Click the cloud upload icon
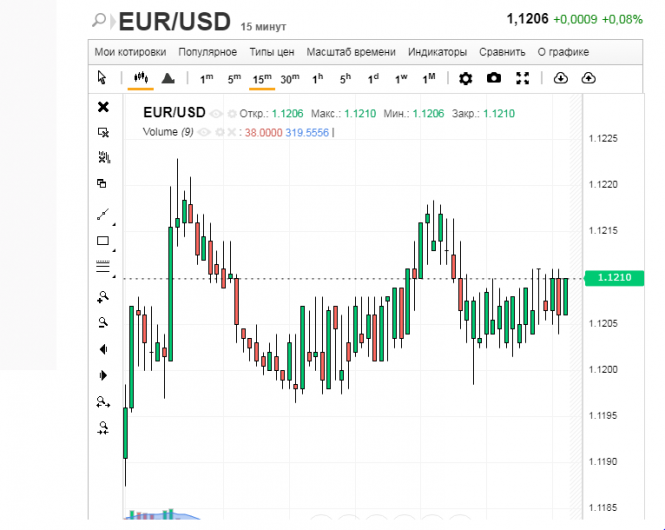 point(589,78)
